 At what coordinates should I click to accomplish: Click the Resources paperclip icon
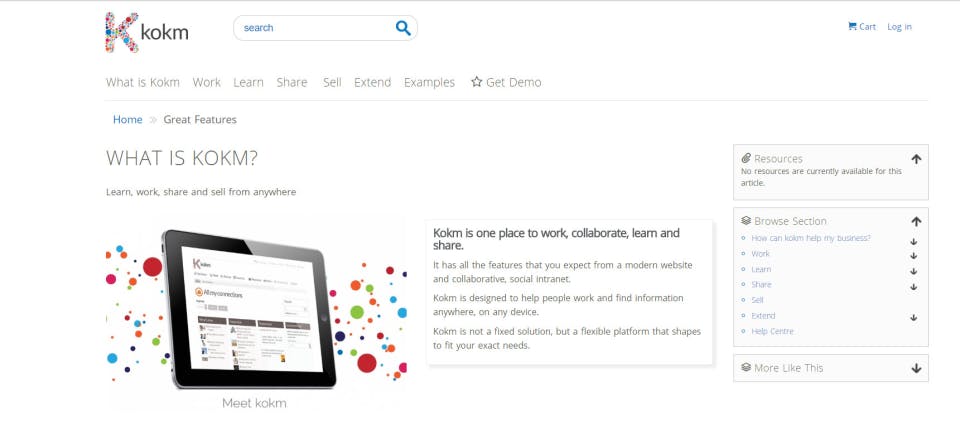point(746,158)
